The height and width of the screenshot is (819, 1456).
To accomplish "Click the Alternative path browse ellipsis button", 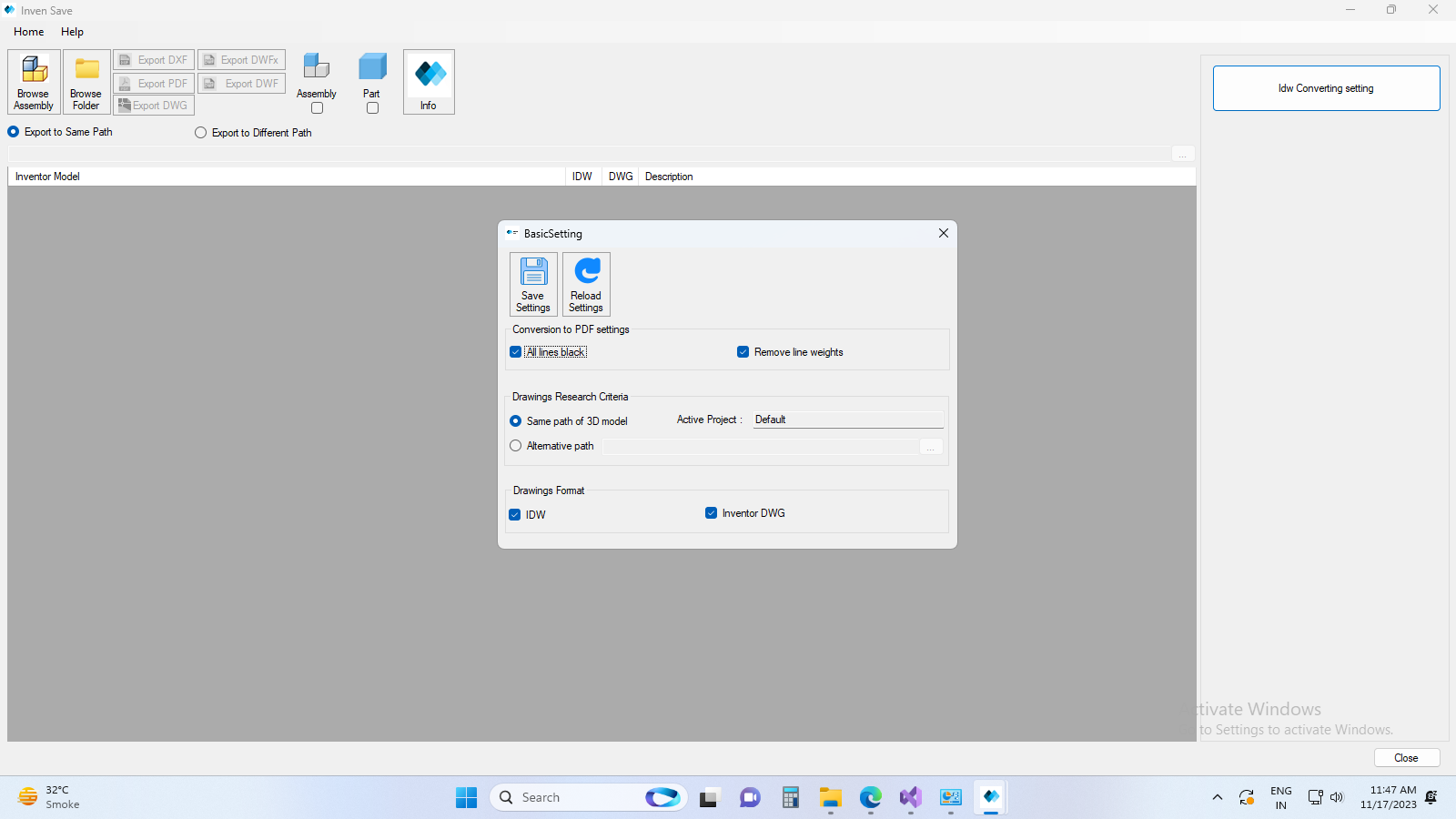I will coord(931,447).
